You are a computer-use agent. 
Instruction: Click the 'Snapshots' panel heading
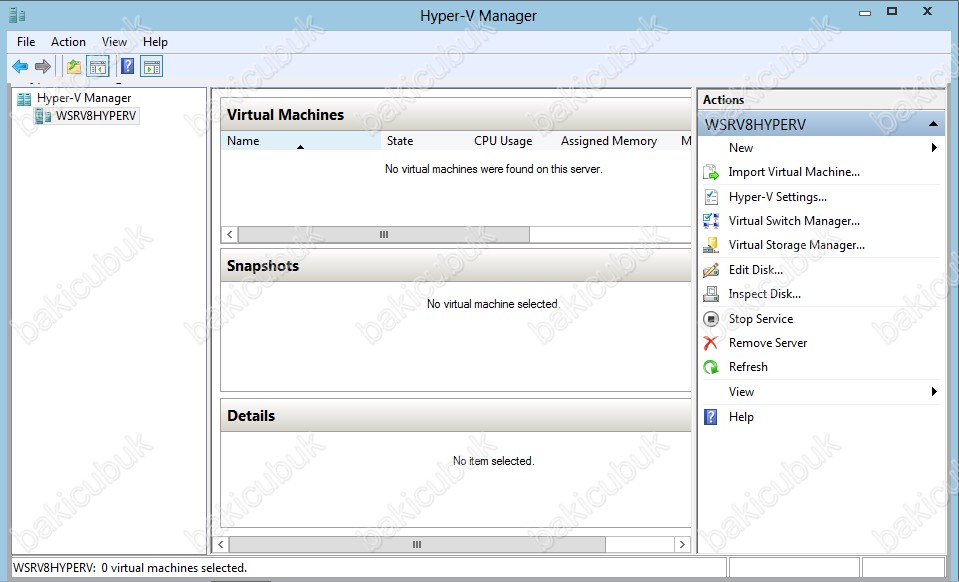pyautogui.click(x=262, y=266)
